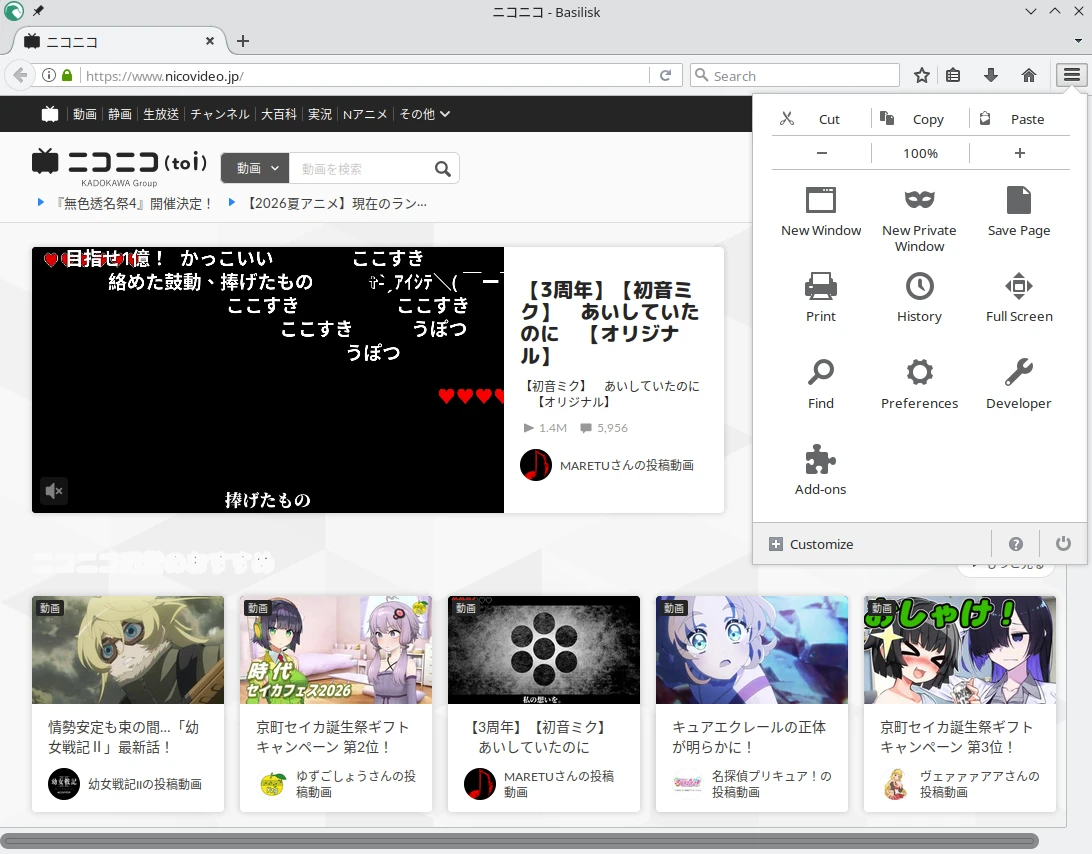Click Customize at menu bottom
Image resolution: width=1092 pixels, height=854 pixels.
tap(811, 544)
